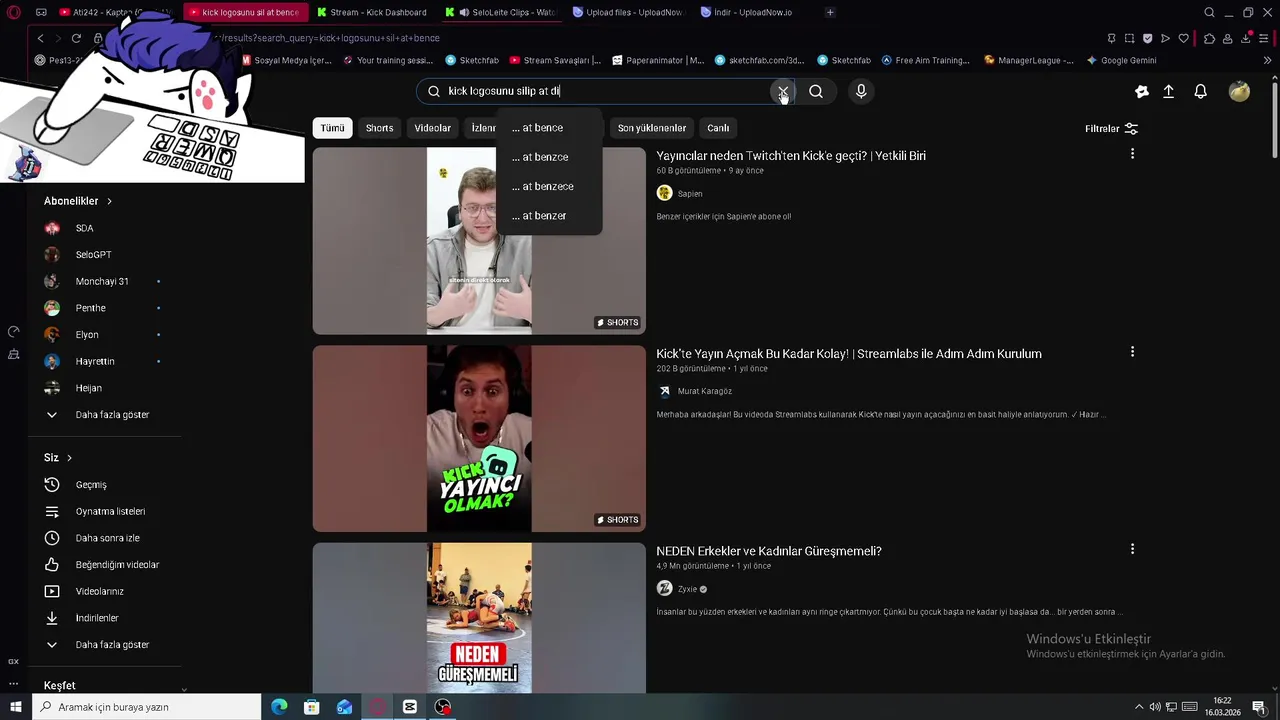Choose the '... at benzer' suggestion
This screenshot has width=1280, height=720.
click(549, 215)
